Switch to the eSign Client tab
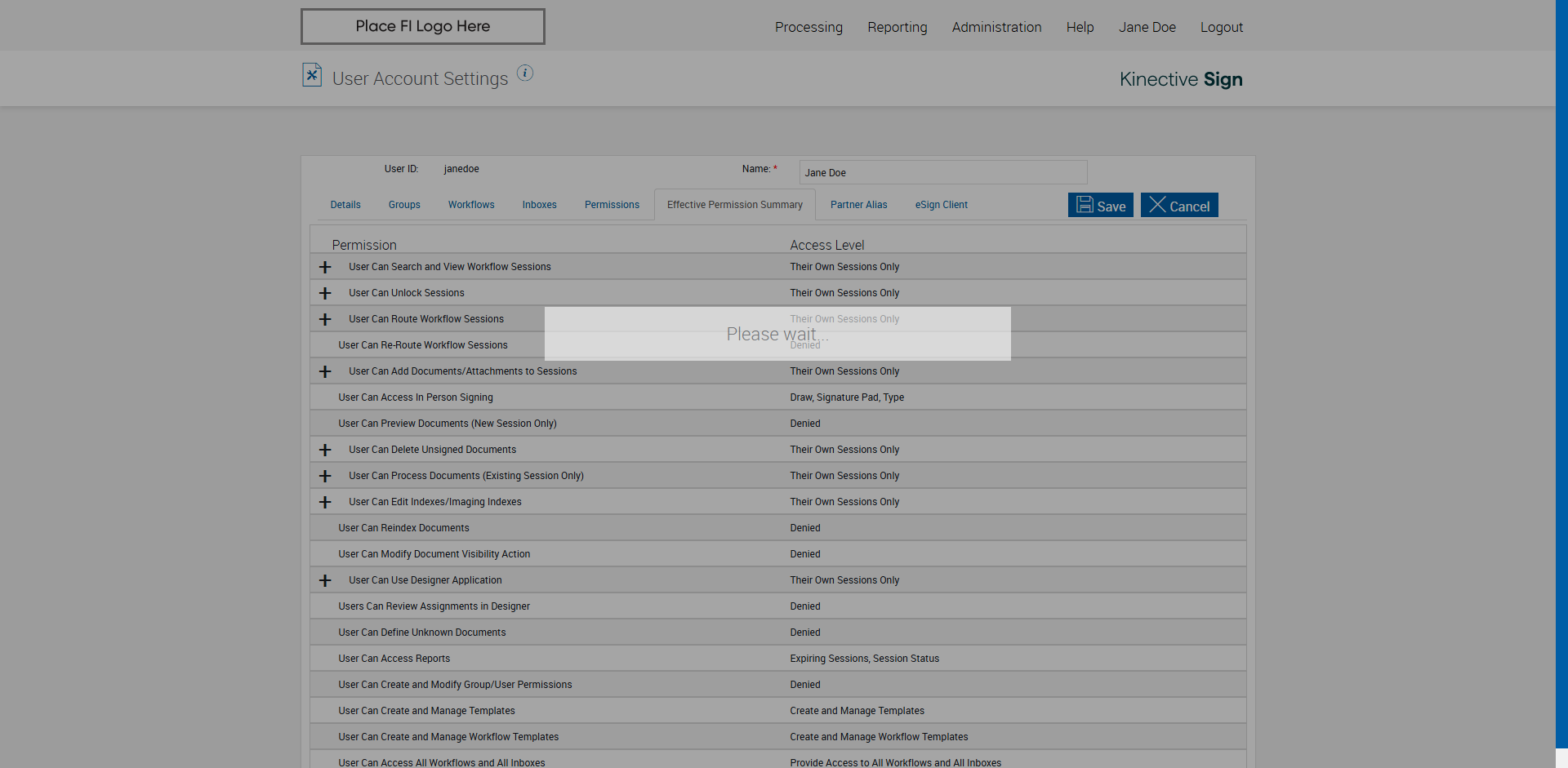 [x=942, y=205]
